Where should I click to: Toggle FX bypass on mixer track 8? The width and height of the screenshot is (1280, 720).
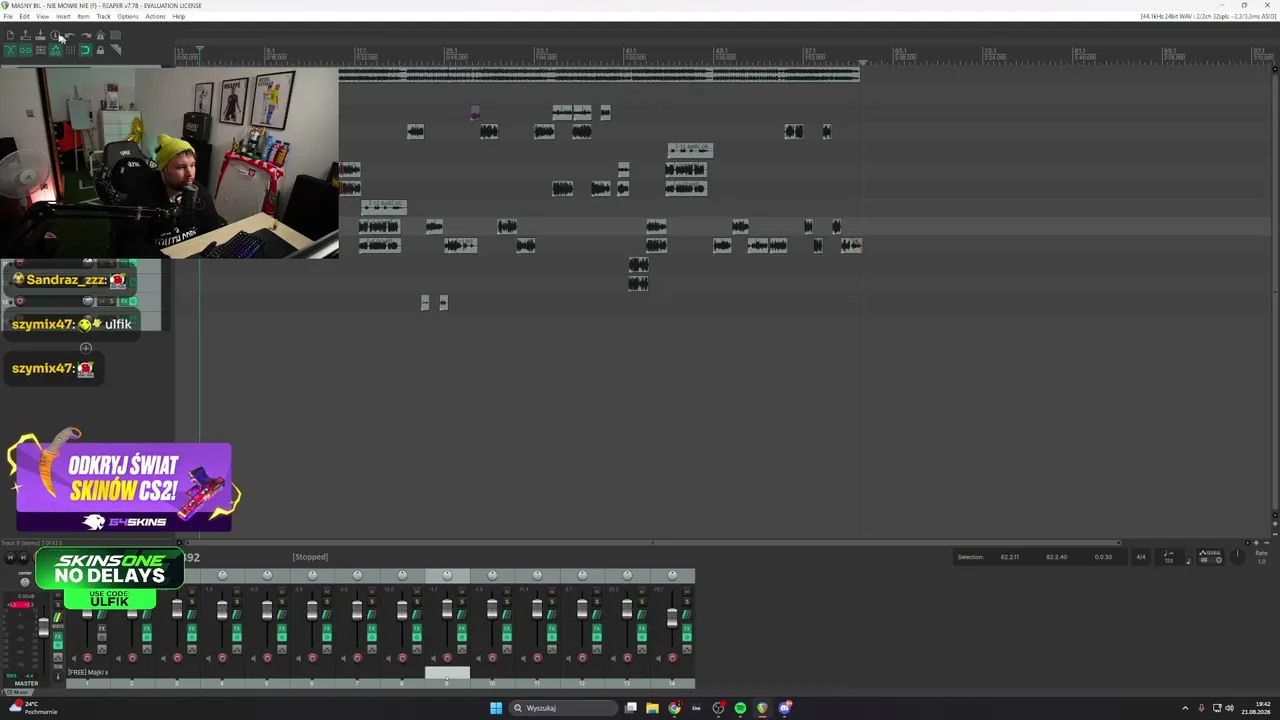pos(416,638)
